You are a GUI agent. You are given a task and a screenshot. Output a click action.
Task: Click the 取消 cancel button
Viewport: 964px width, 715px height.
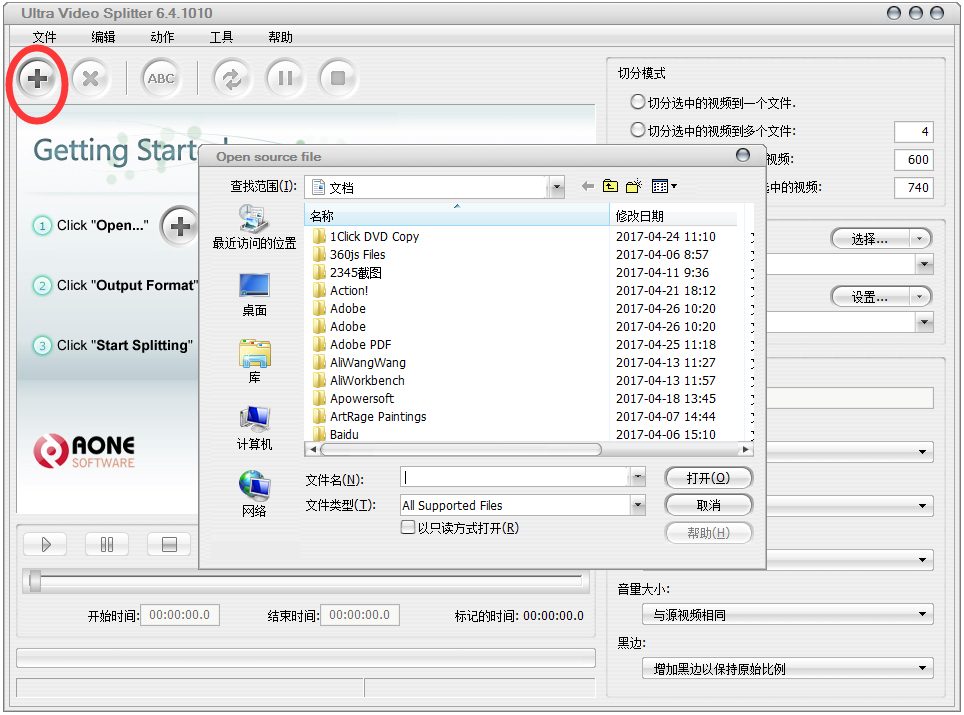pyautogui.click(x=708, y=505)
